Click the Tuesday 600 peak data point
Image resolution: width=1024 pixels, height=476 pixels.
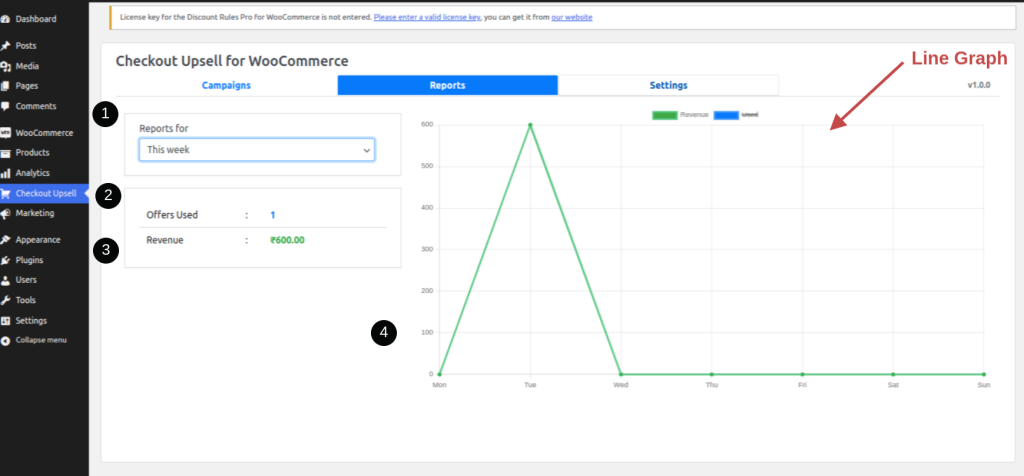[530, 125]
